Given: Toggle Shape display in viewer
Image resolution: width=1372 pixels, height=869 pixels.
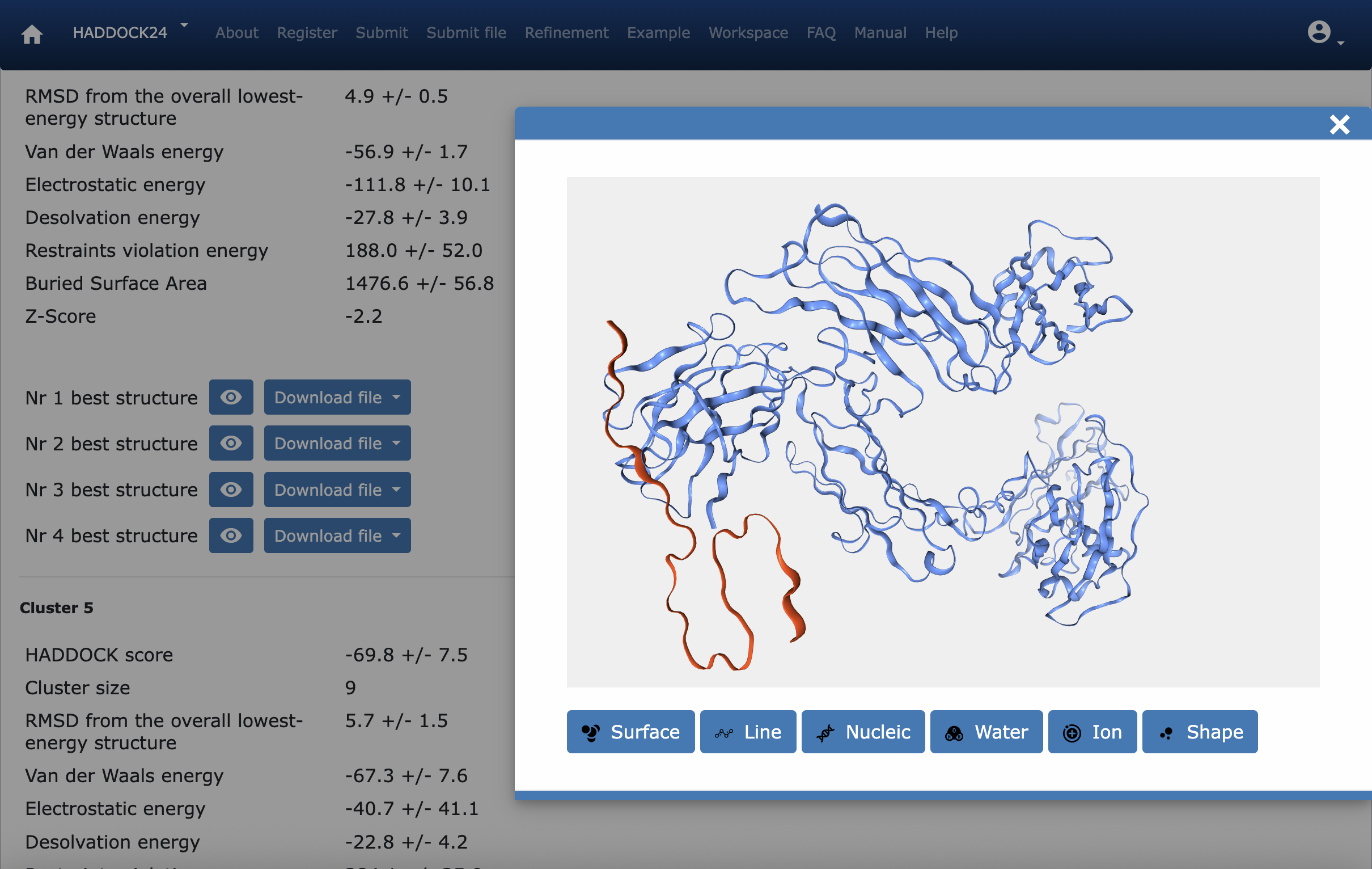Looking at the screenshot, I should coord(1199,732).
